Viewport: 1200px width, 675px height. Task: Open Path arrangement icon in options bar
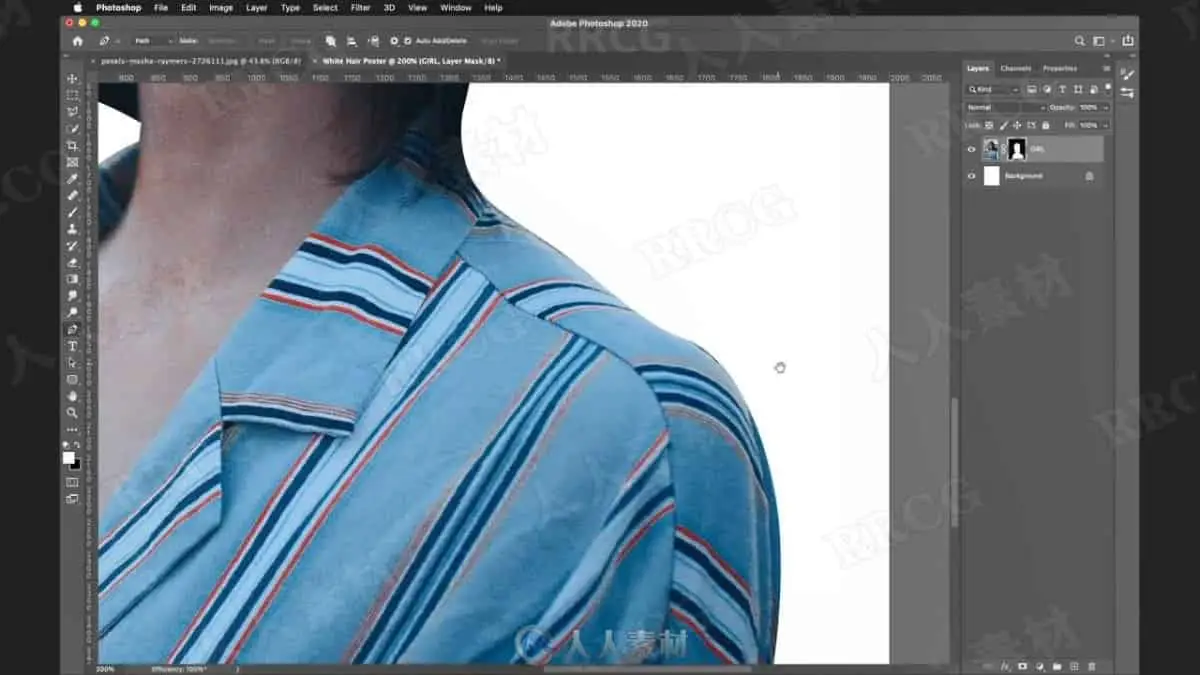[x=374, y=41]
